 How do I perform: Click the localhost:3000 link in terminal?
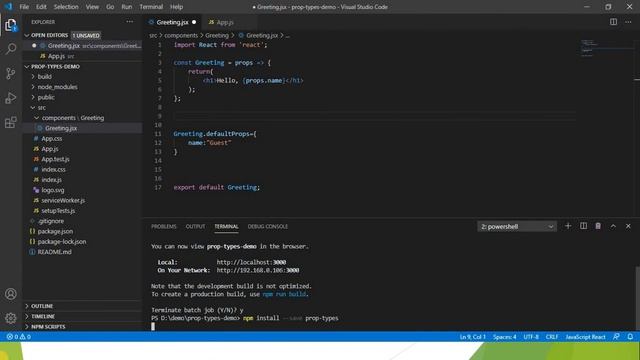click(x=251, y=262)
